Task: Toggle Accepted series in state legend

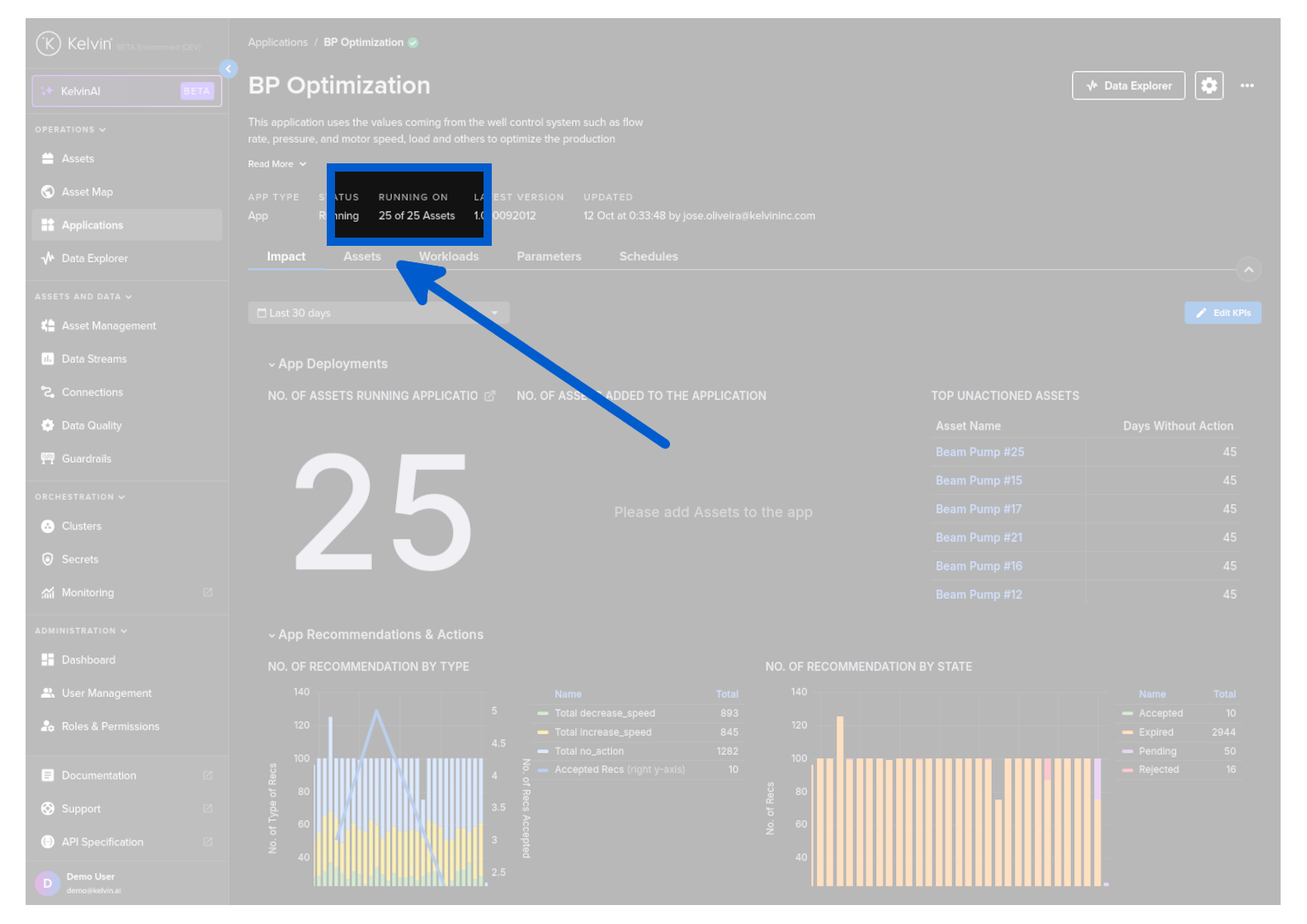Action: [x=1160, y=714]
